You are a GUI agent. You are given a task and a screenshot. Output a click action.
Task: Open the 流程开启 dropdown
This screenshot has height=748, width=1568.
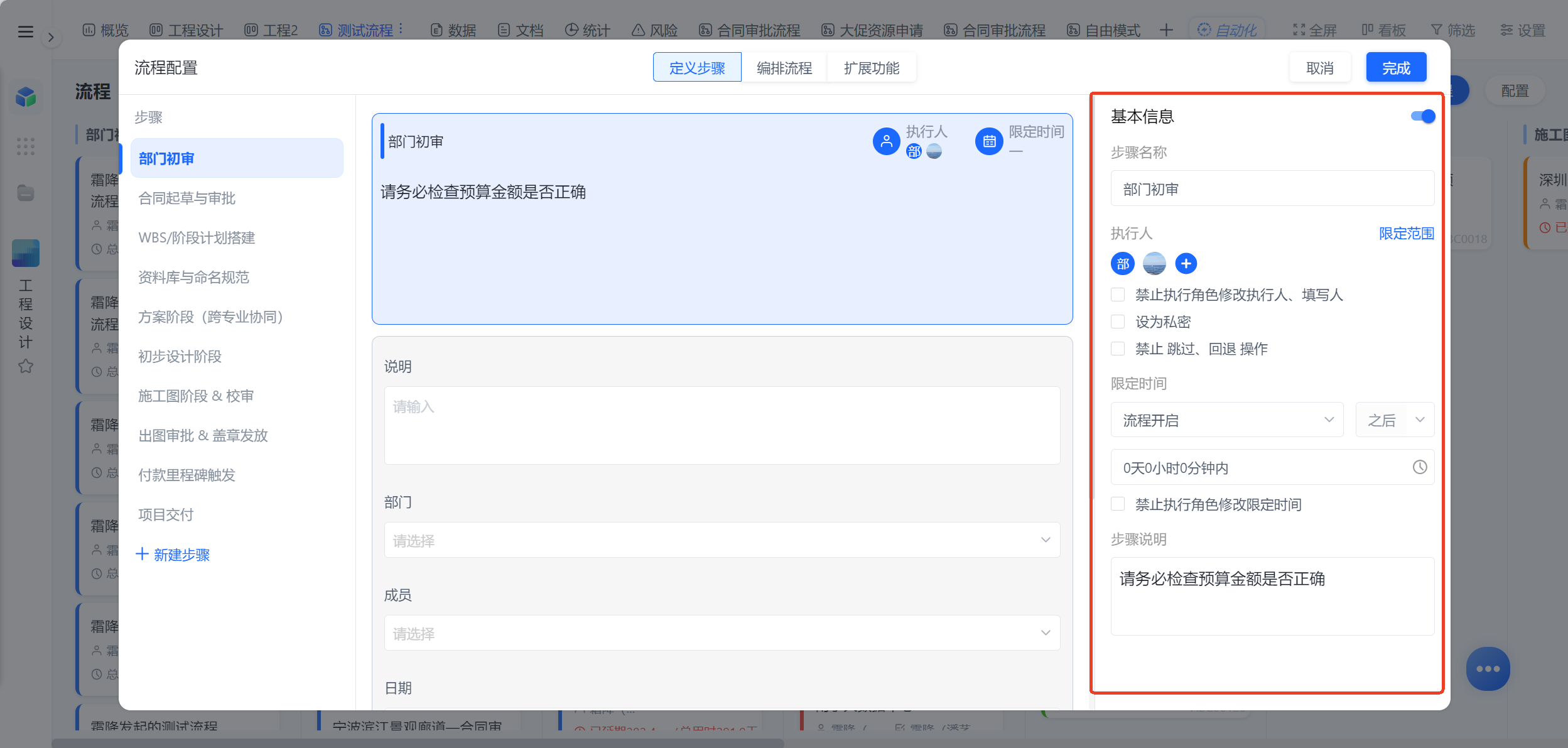click(1227, 420)
